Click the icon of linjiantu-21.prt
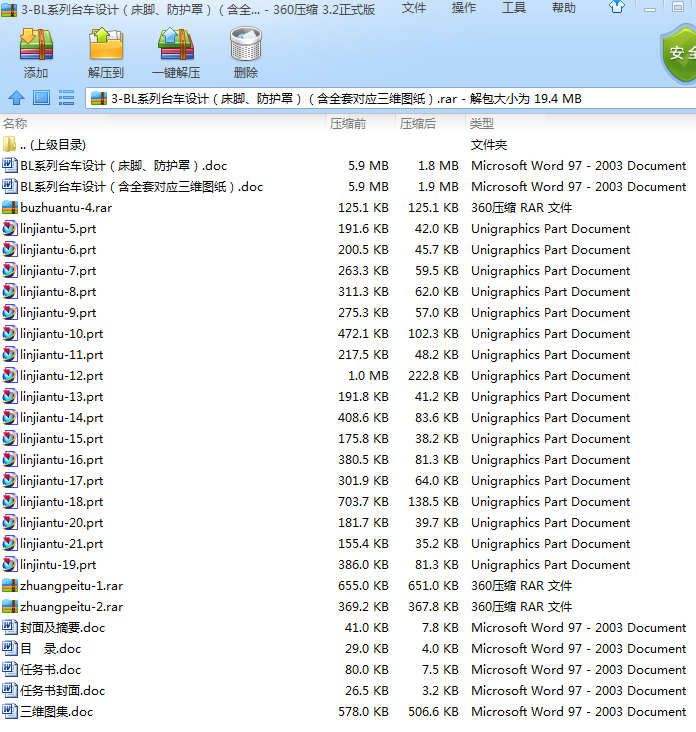696x732 pixels. (x=10, y=544)
